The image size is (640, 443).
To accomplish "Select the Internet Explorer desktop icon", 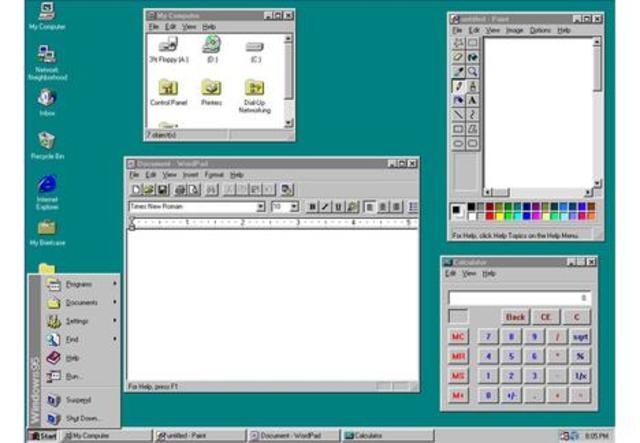I will pyautogui.click(x=47, y=192).
